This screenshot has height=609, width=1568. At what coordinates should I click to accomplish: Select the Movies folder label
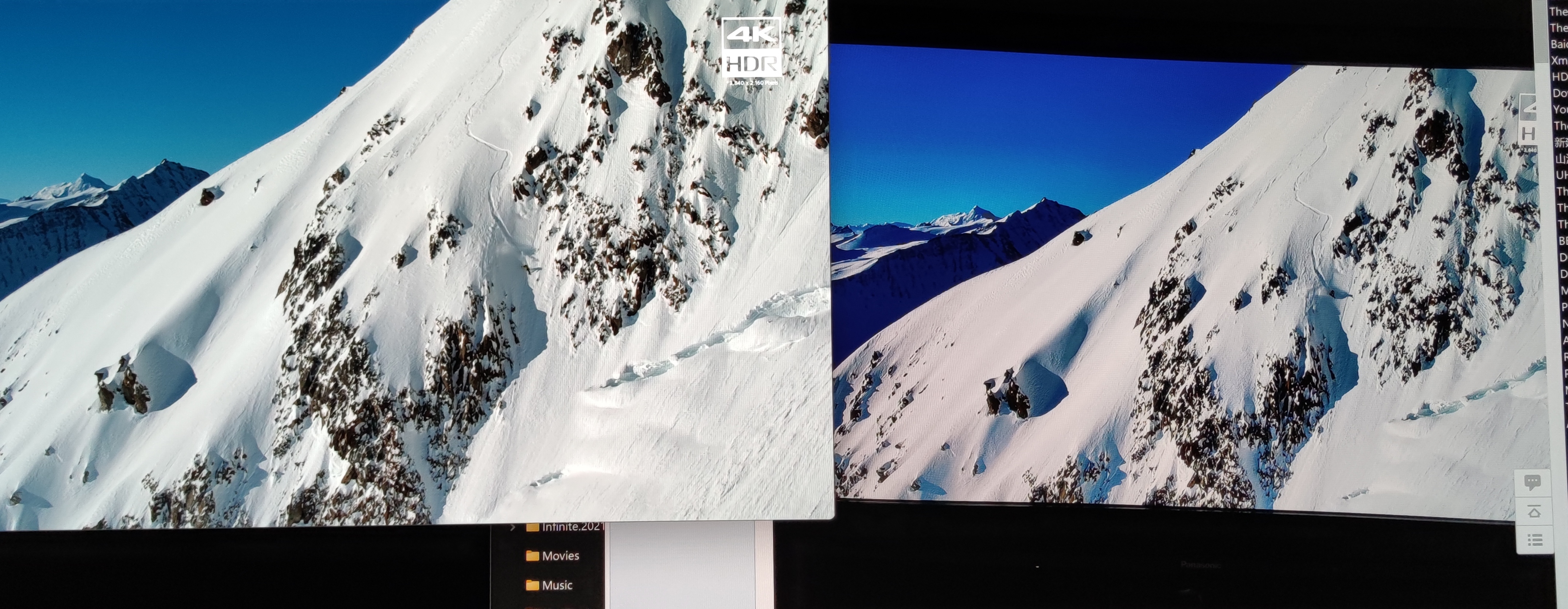560,555
